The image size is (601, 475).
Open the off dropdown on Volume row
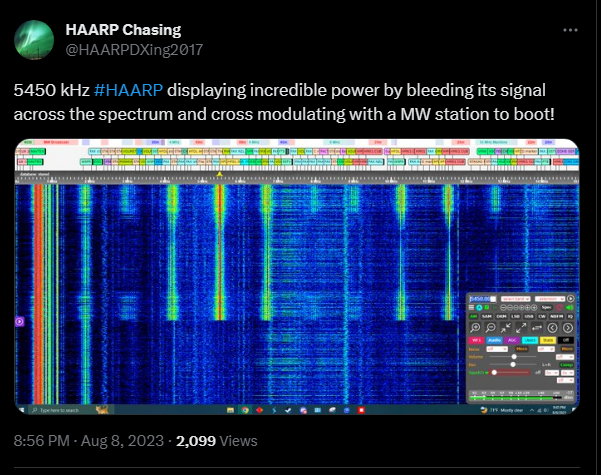565,357
